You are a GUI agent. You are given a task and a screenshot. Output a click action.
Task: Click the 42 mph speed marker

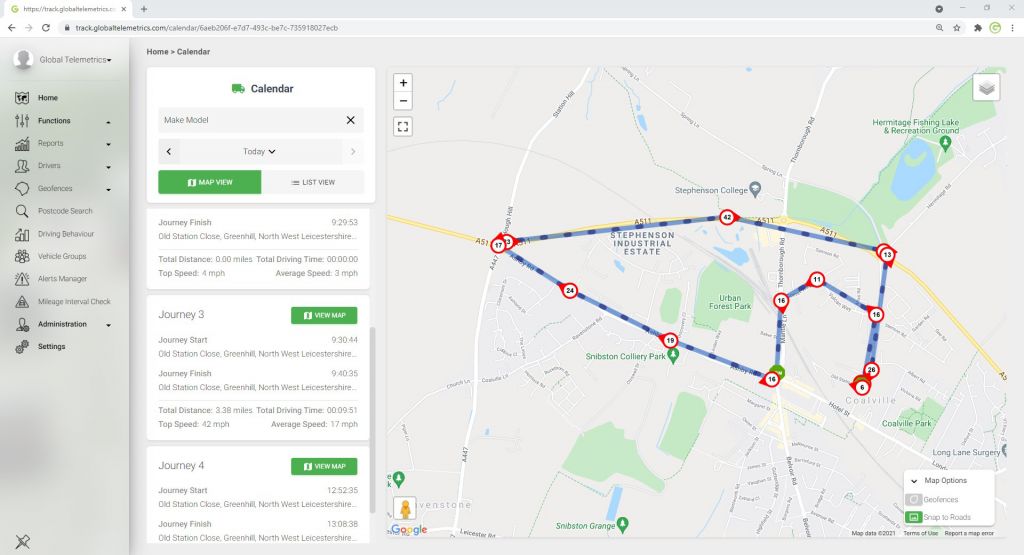pos(727,217)
